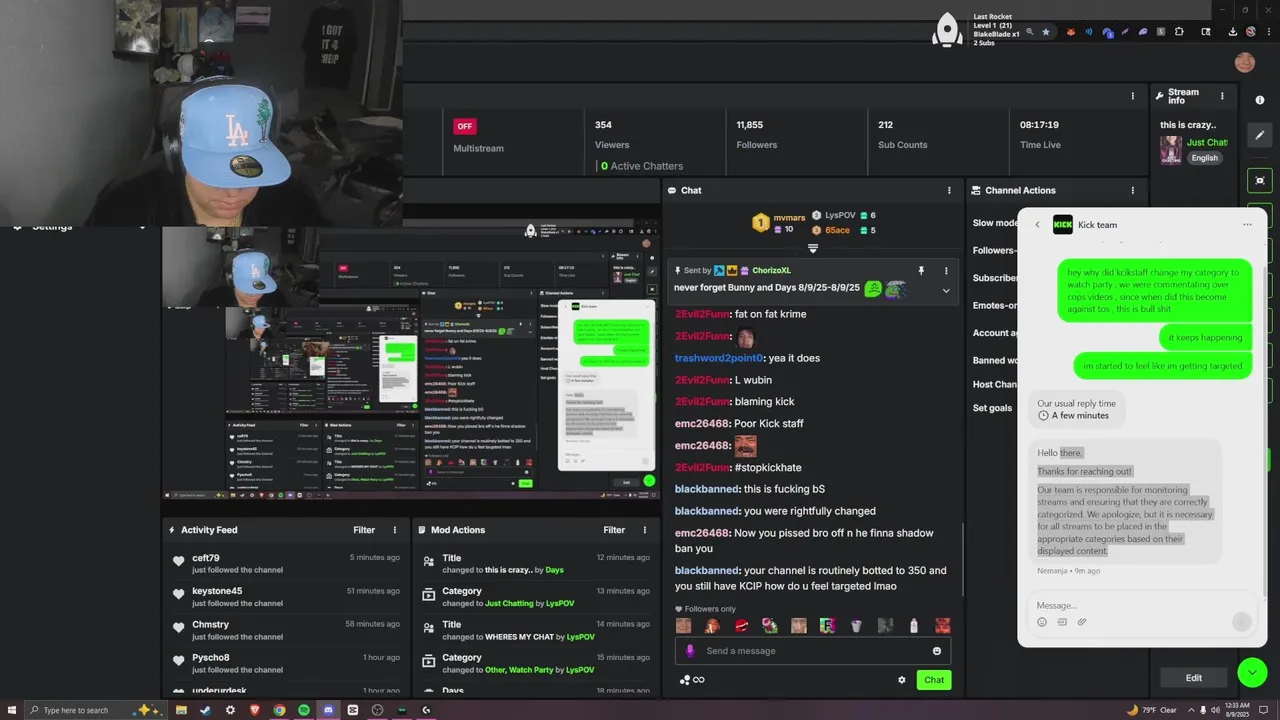Open Spotify from the taskbar
1280x720 pixels.
tap(304, 710)
